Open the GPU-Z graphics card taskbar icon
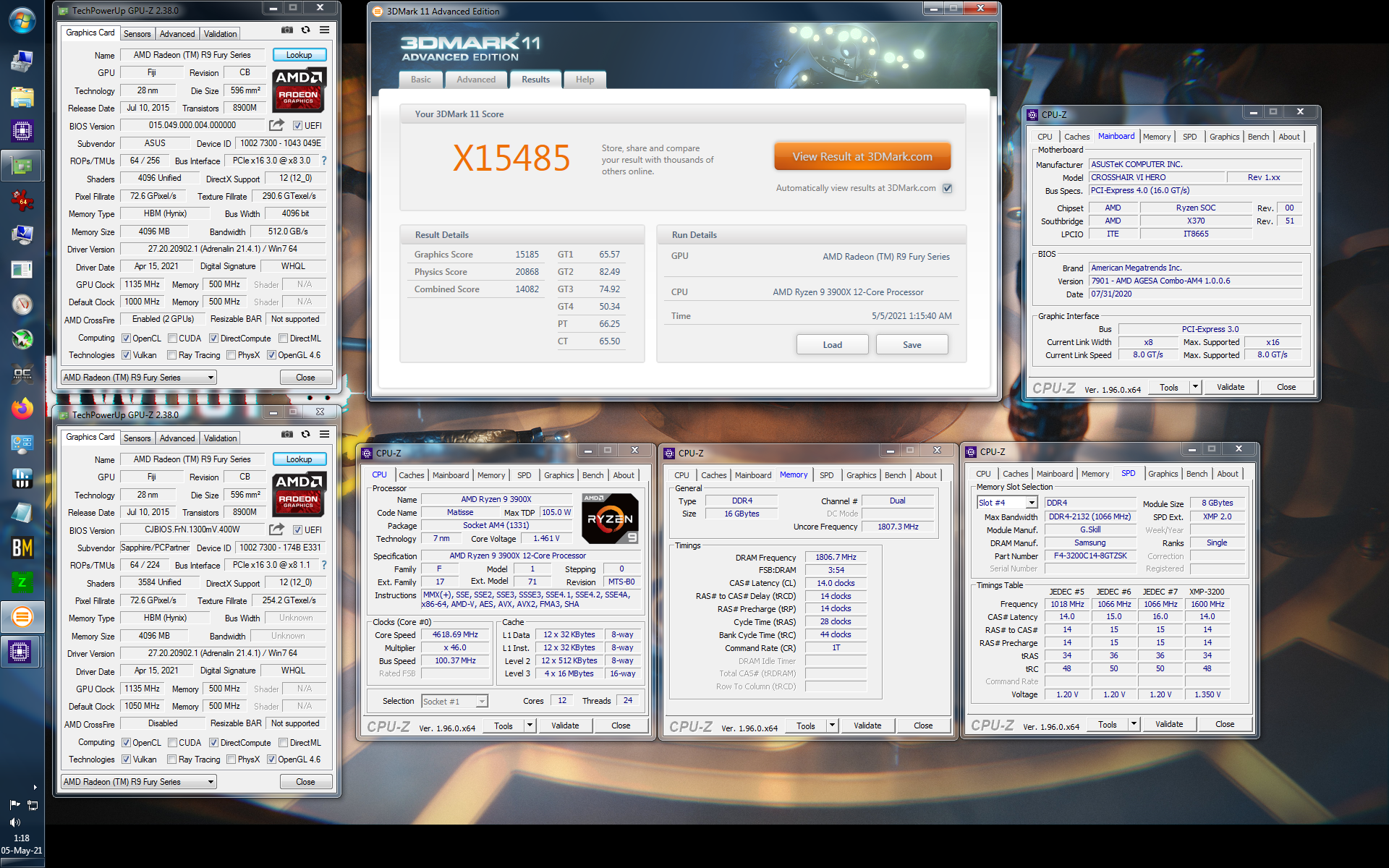Screen dimensions: 1389x868 tap(22, 166)
